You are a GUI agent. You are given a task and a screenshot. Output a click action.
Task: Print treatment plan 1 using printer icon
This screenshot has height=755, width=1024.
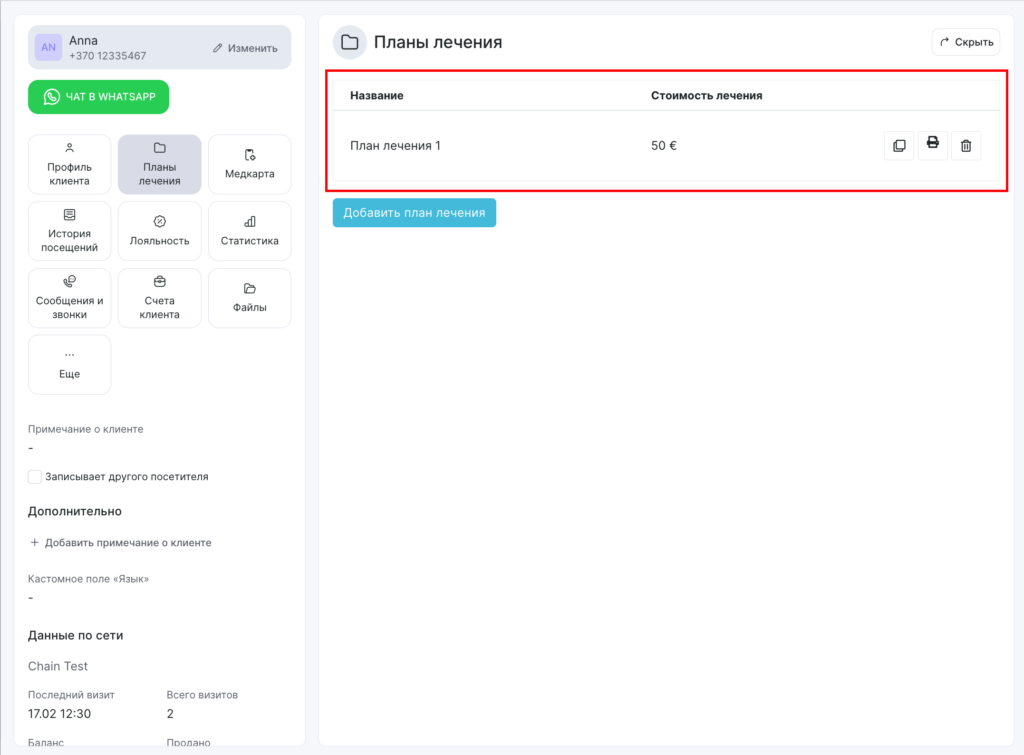(932, 145)
